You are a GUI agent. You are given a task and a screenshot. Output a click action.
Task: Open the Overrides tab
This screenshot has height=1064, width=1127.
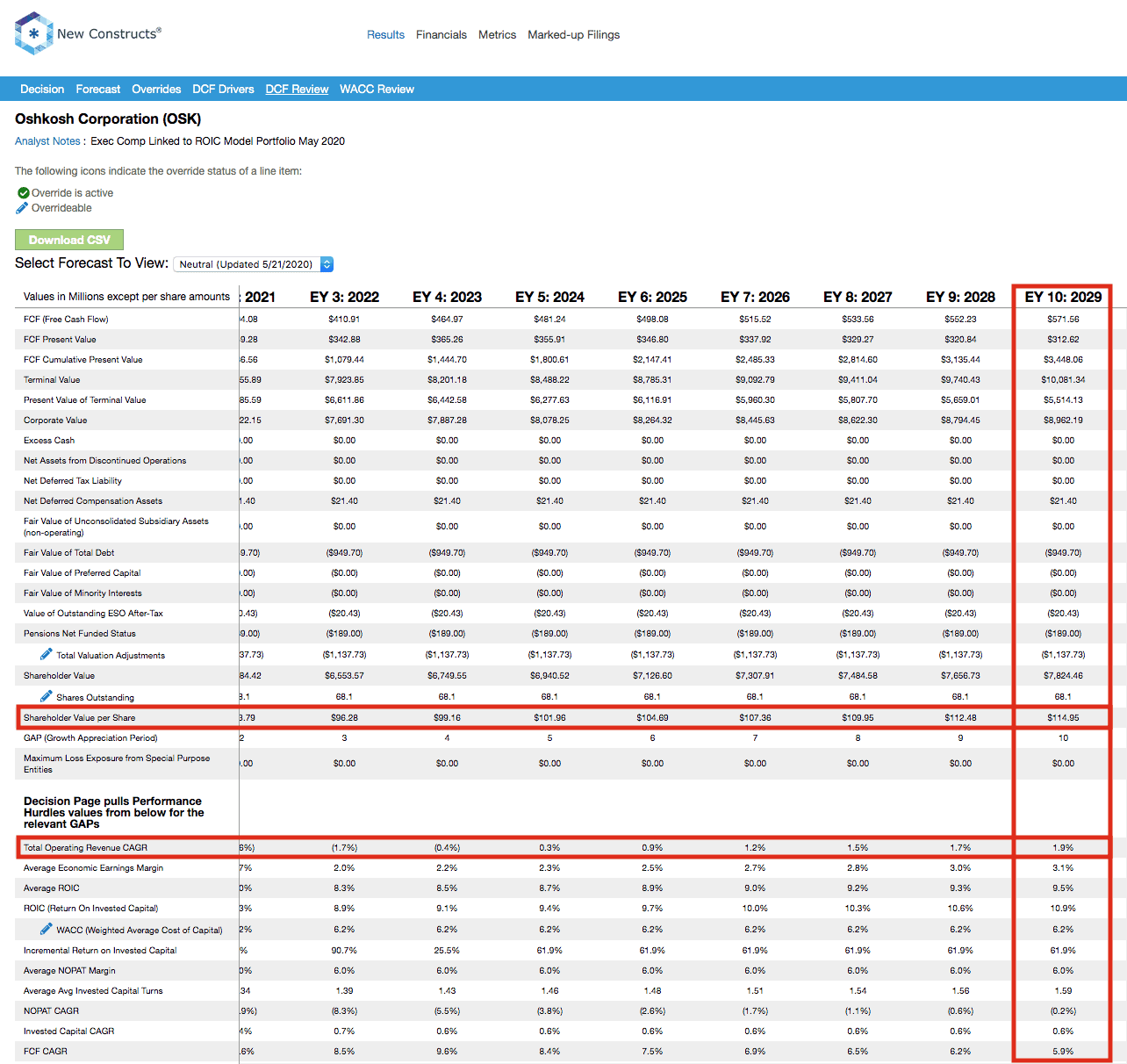tap(156, 90)
